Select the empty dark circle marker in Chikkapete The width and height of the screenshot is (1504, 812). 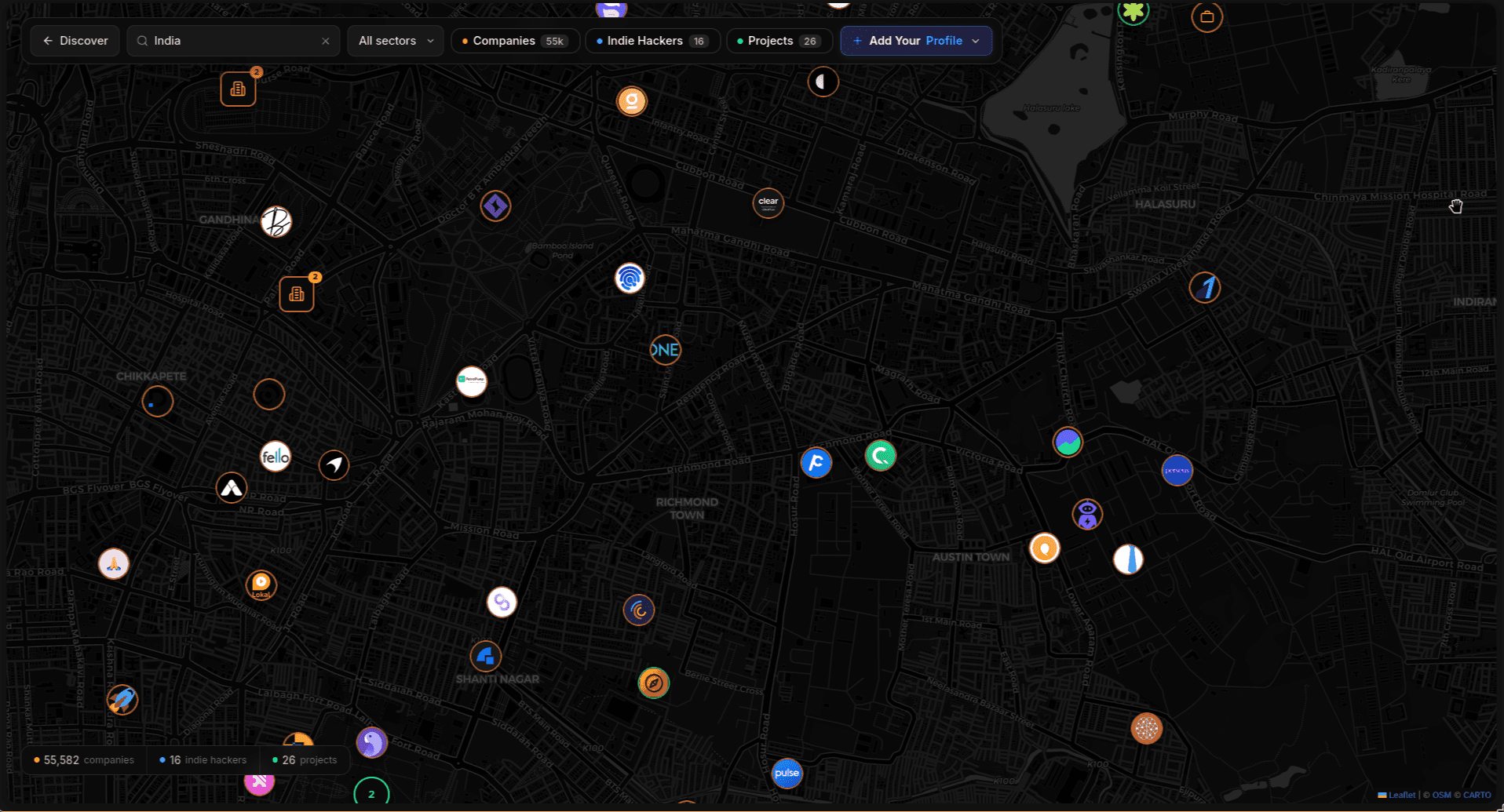click(x=269, y=395)
